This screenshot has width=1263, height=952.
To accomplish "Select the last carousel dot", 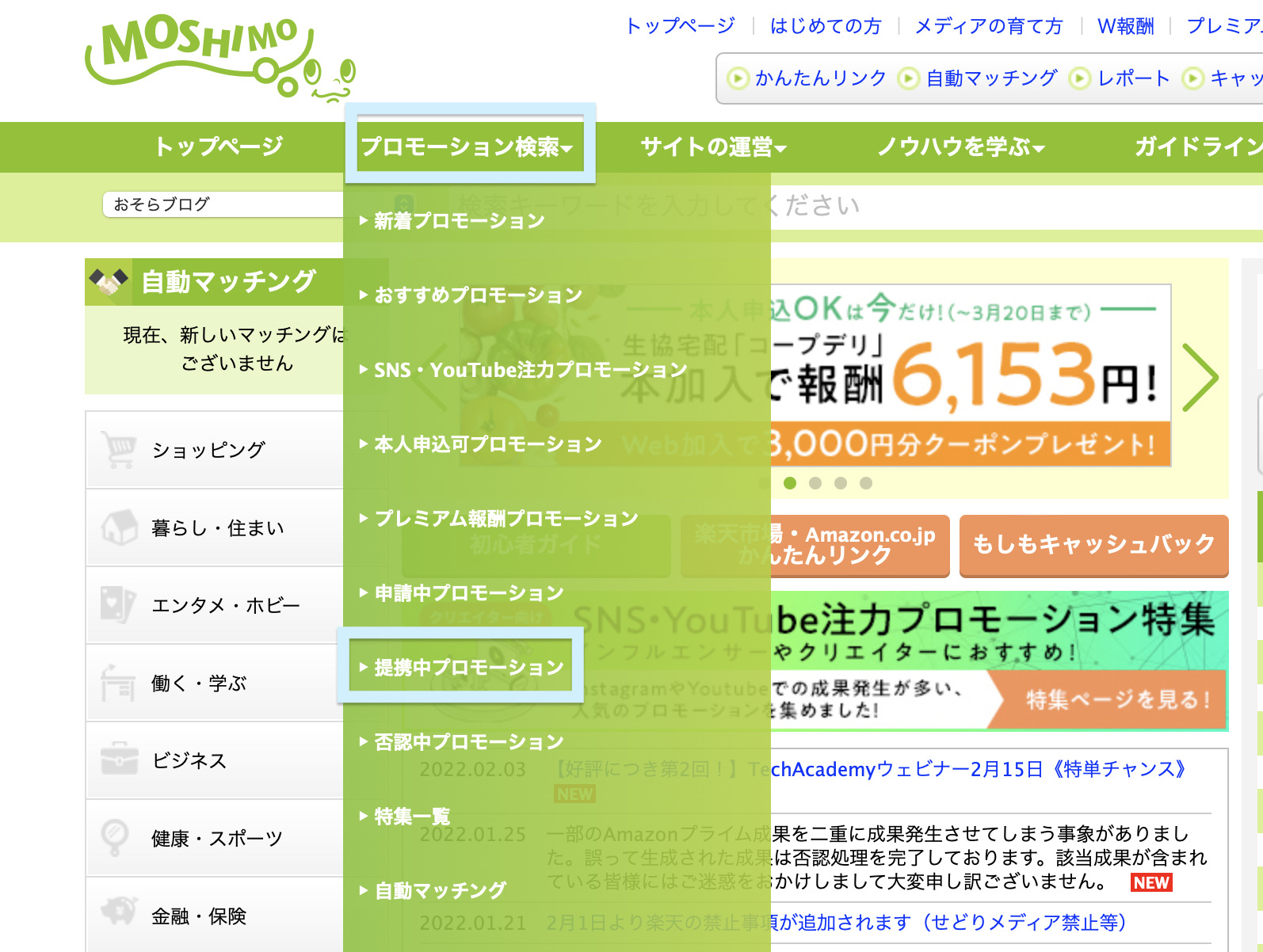I will [x=866, y=483].
